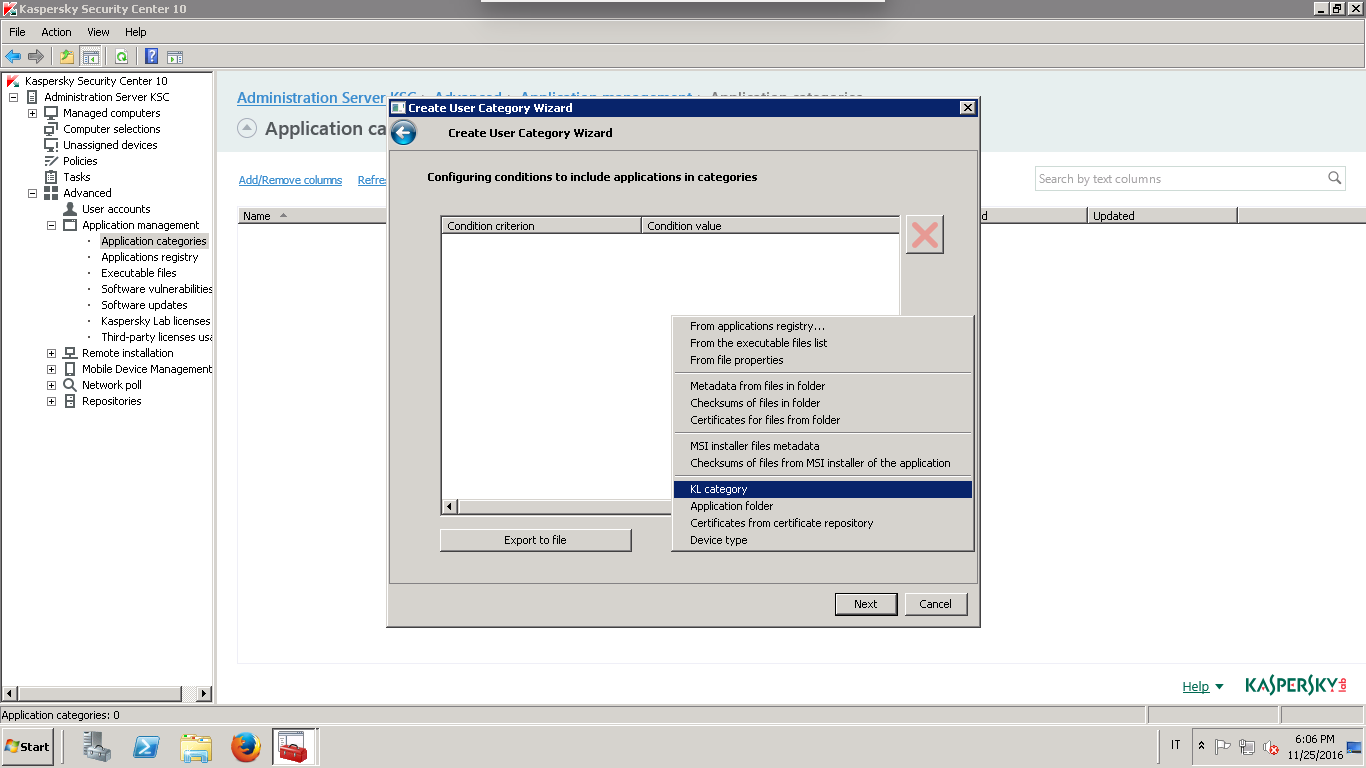
Task: Choose Device type menu entry
Action: coord(823,540)
